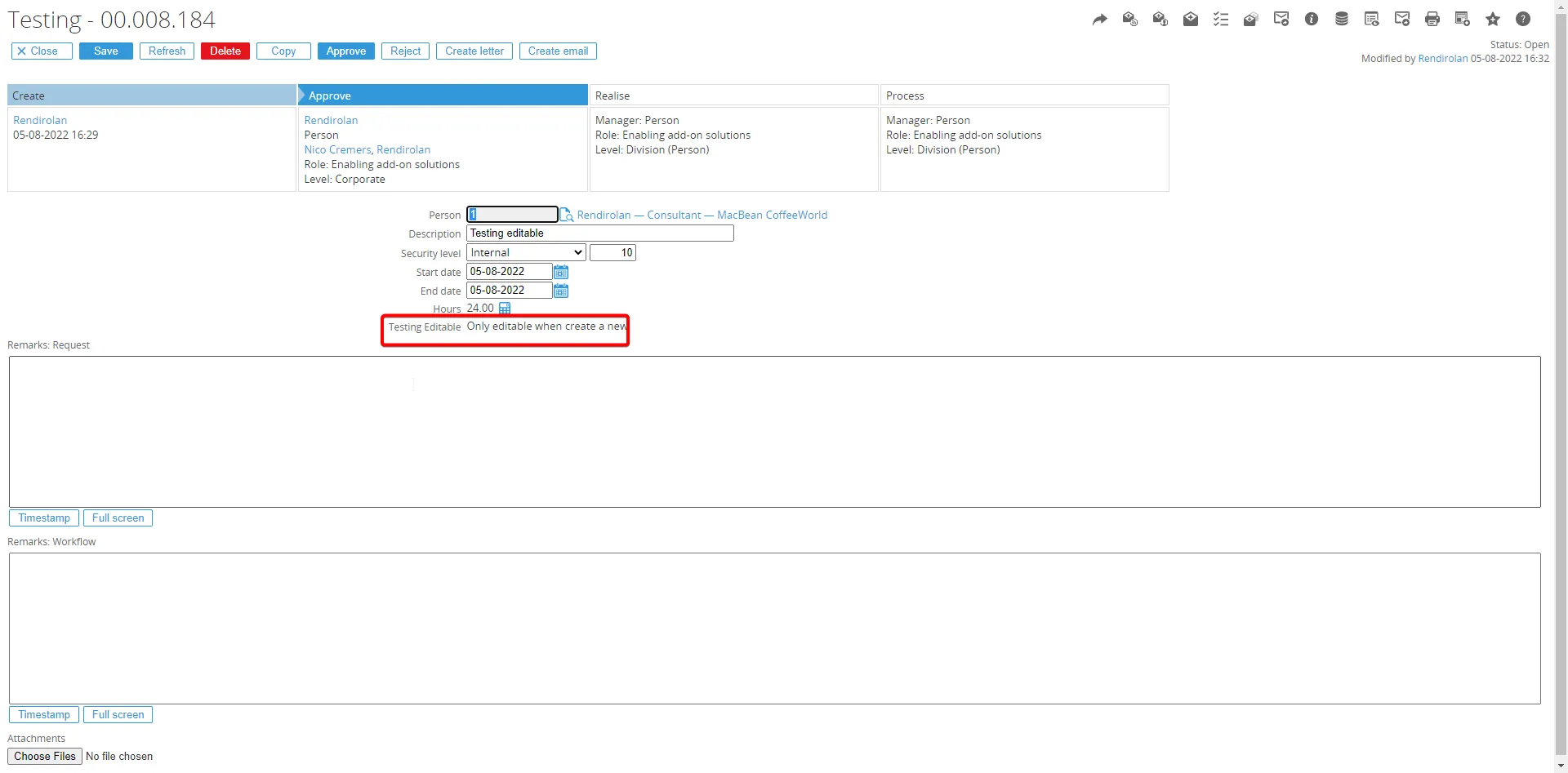Click the 'Status: Open' text
The width and height of the screenshot is (1568, 773).
coord(1519,45)
